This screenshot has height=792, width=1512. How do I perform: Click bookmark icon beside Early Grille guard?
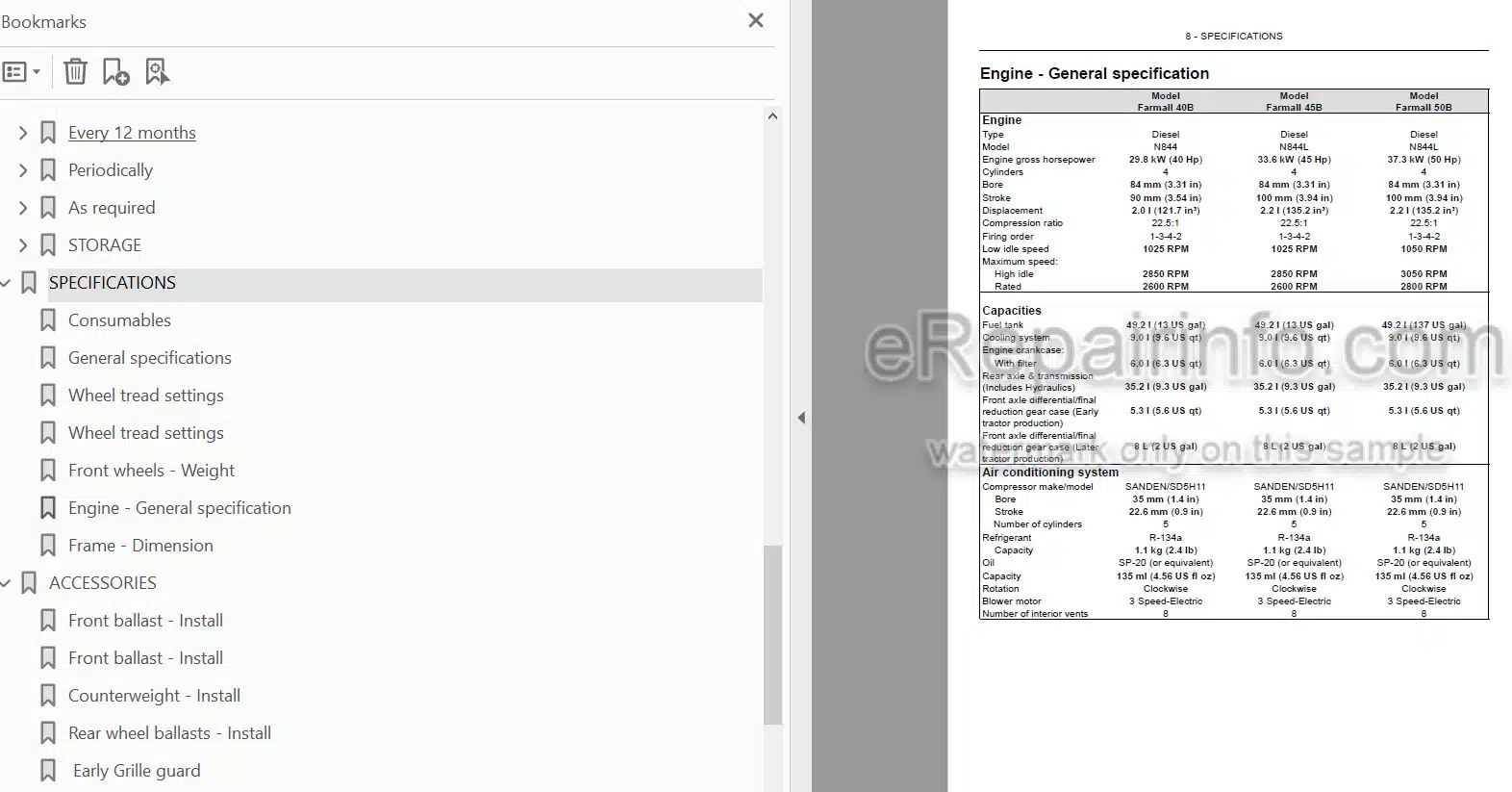click(x=48, y=771)
